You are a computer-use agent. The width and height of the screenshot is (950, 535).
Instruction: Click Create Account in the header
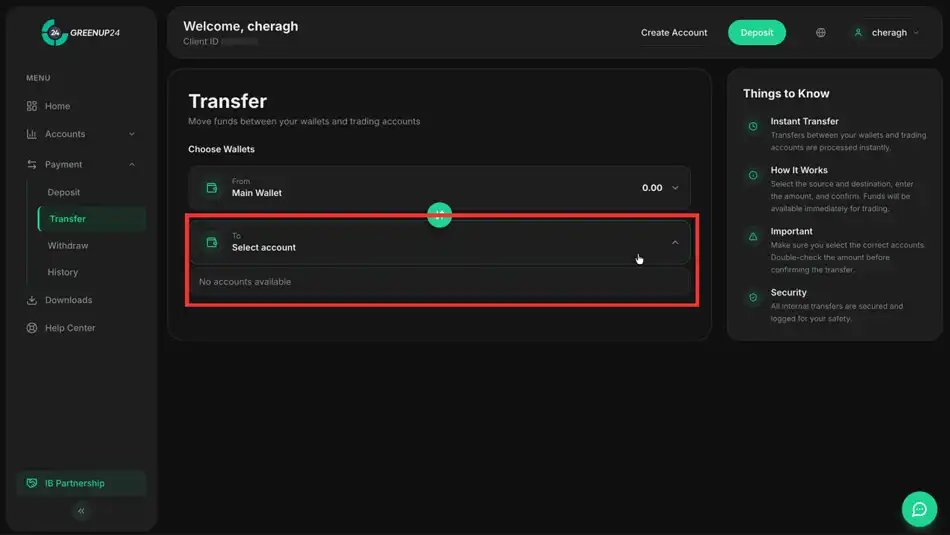pyautogui.click(x=674, y=33)
